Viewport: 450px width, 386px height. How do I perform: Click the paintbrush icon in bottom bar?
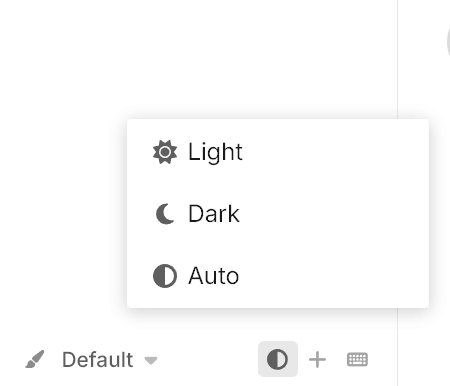click(35, 359)
